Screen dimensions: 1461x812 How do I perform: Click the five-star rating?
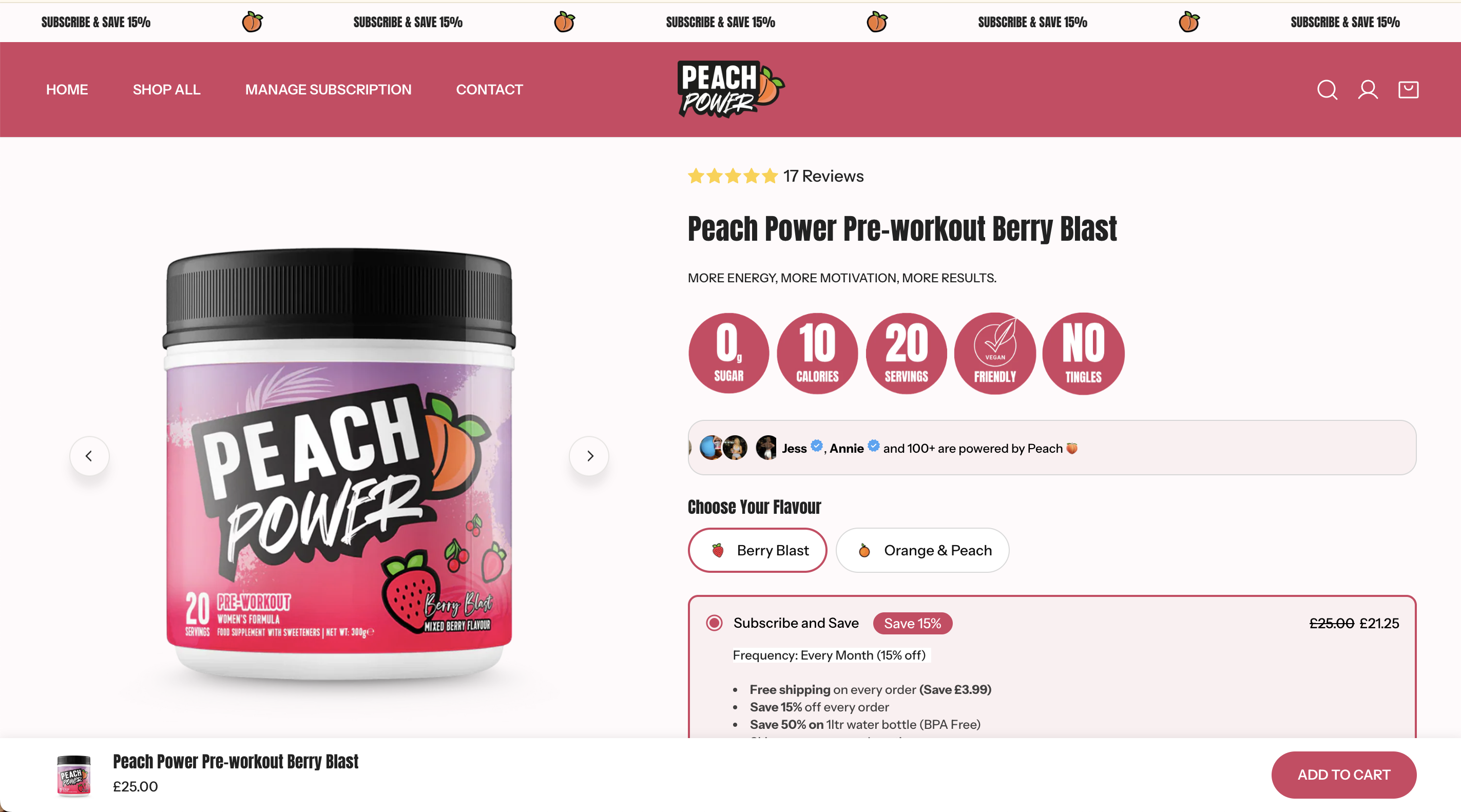(732, 177)
